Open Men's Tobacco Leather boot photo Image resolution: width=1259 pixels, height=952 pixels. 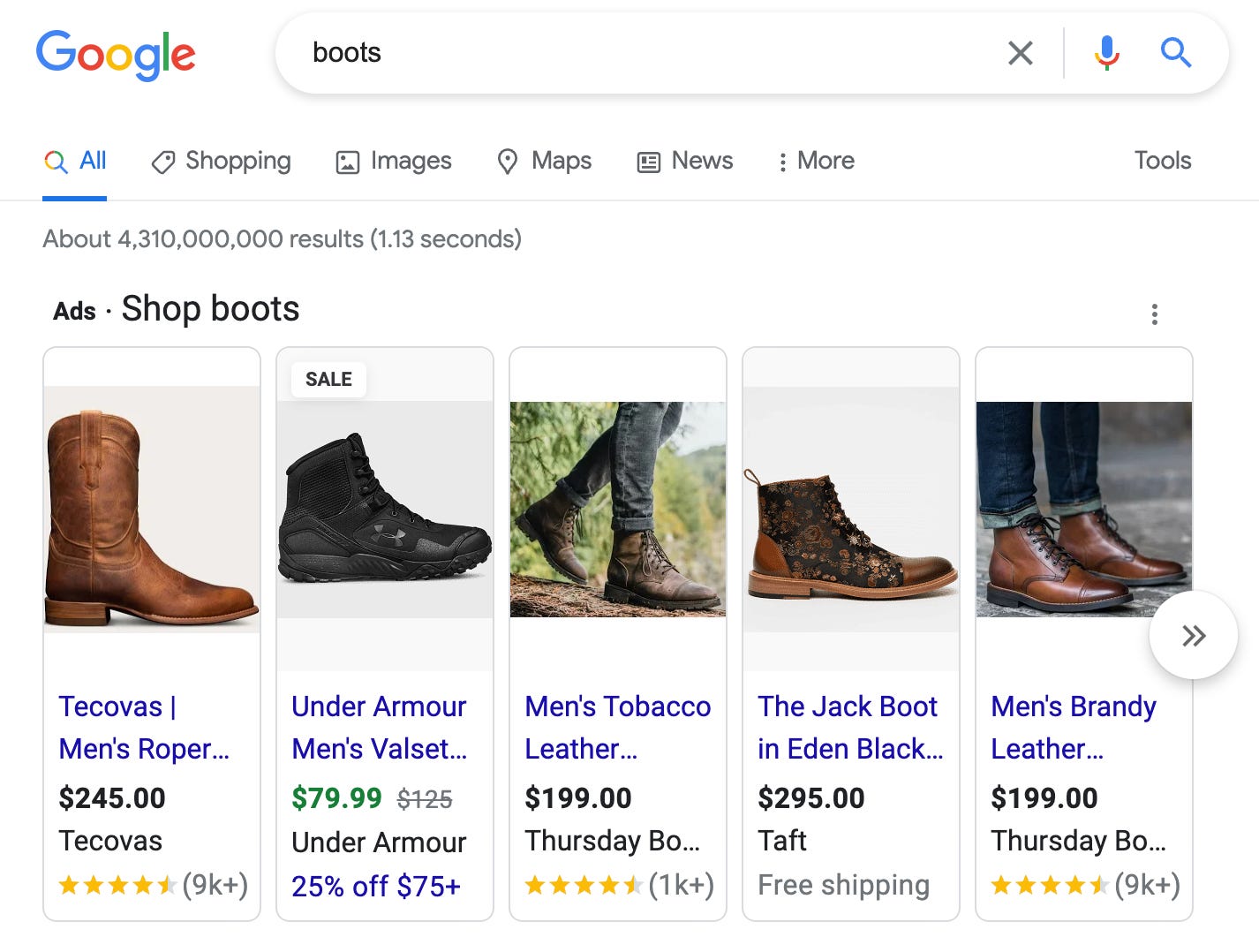618,510
